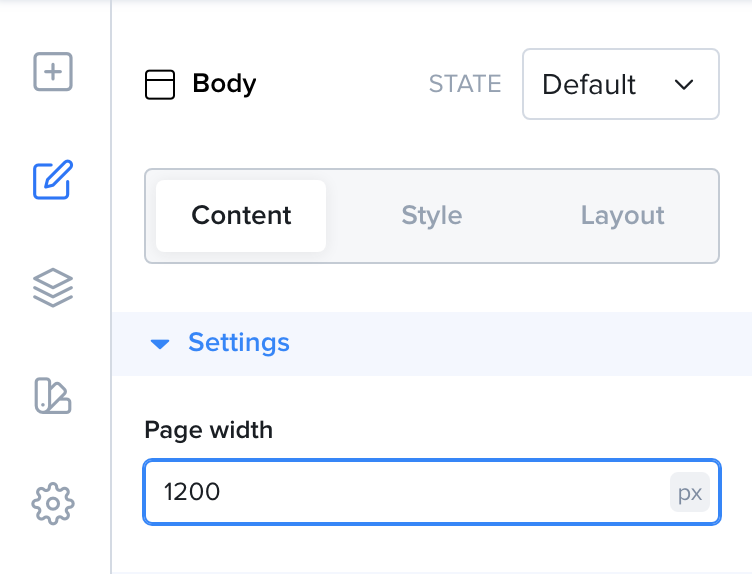Click the 1200 value in Page width
This screenshot has height=574, width=752.
[192, 492]
